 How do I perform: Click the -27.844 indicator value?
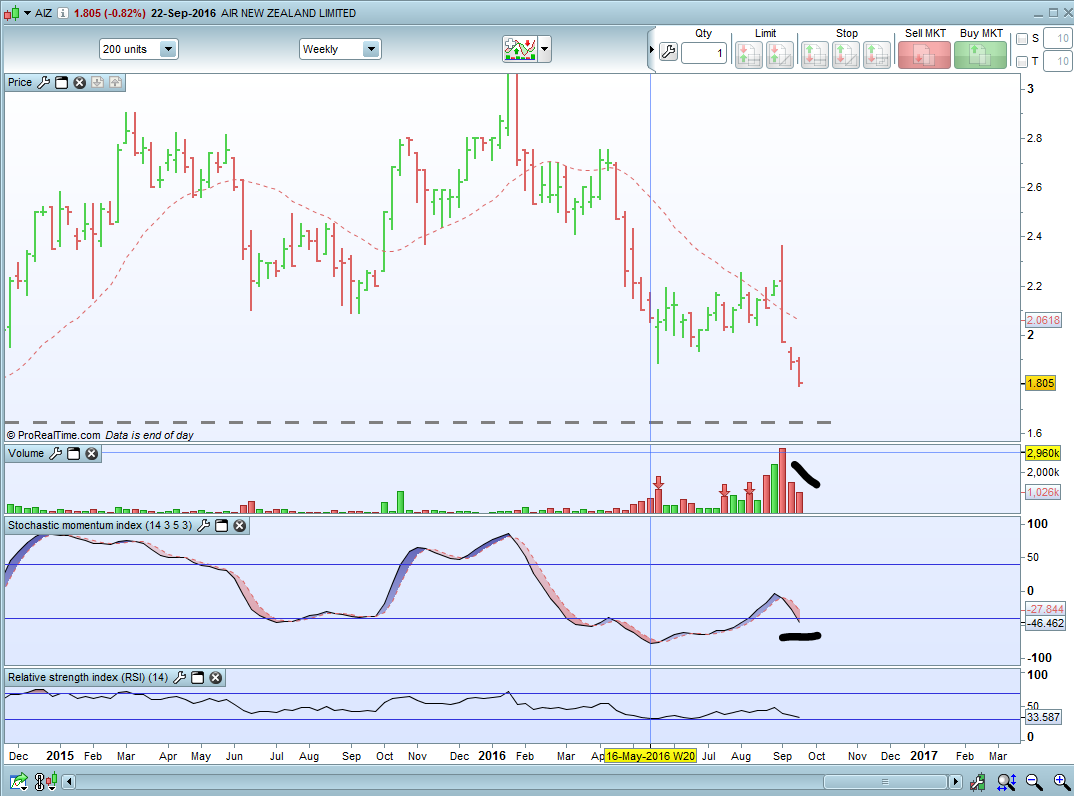[1045, 609]
